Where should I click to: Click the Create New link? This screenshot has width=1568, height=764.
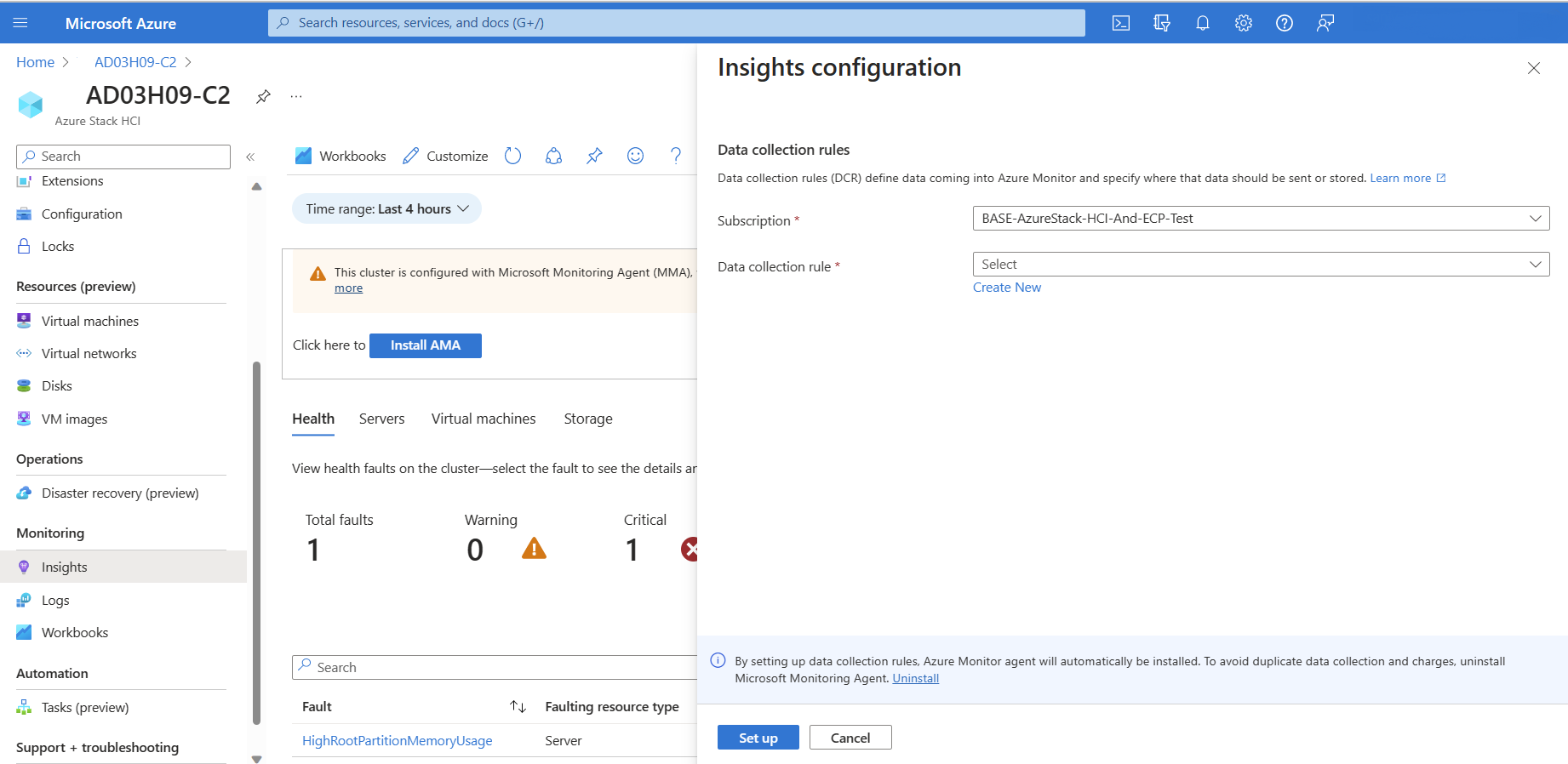coord(1007,288)
